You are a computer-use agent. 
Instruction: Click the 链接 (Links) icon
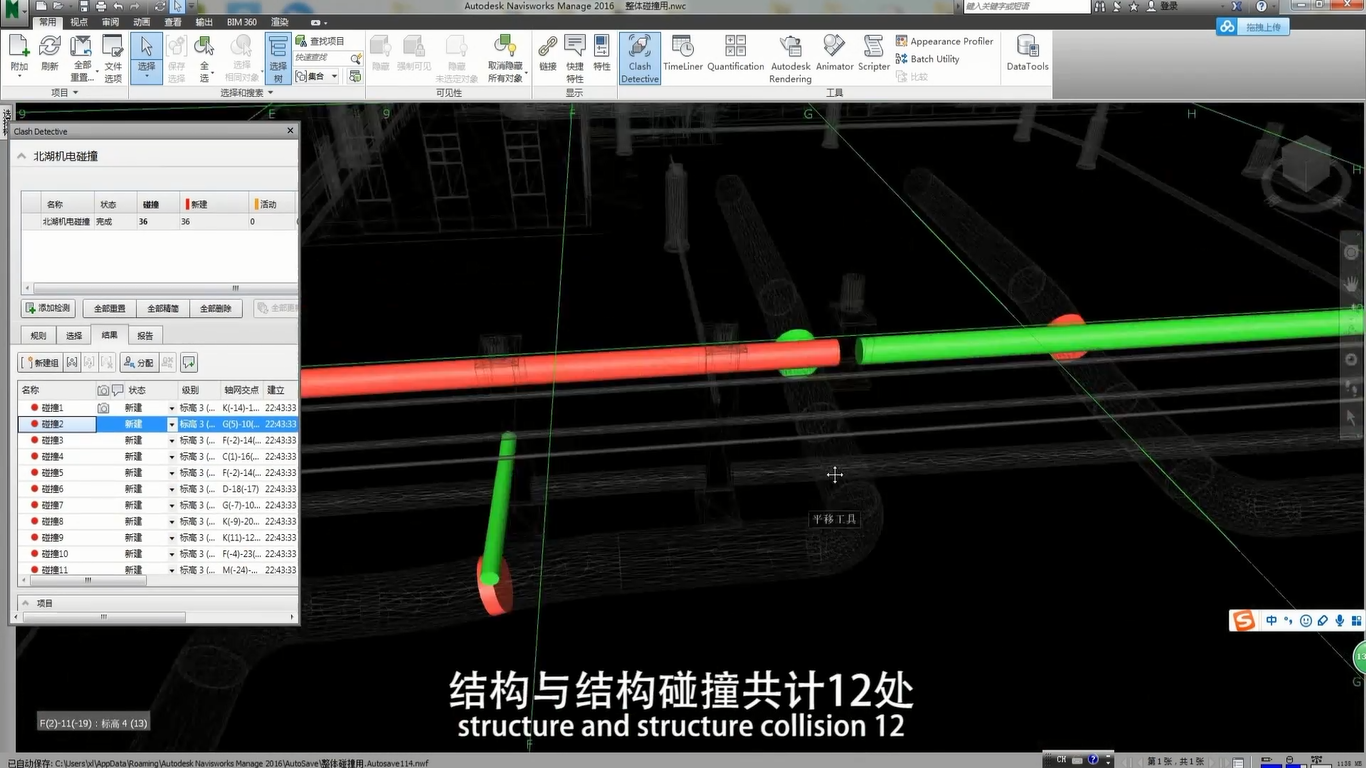point(547,54)
